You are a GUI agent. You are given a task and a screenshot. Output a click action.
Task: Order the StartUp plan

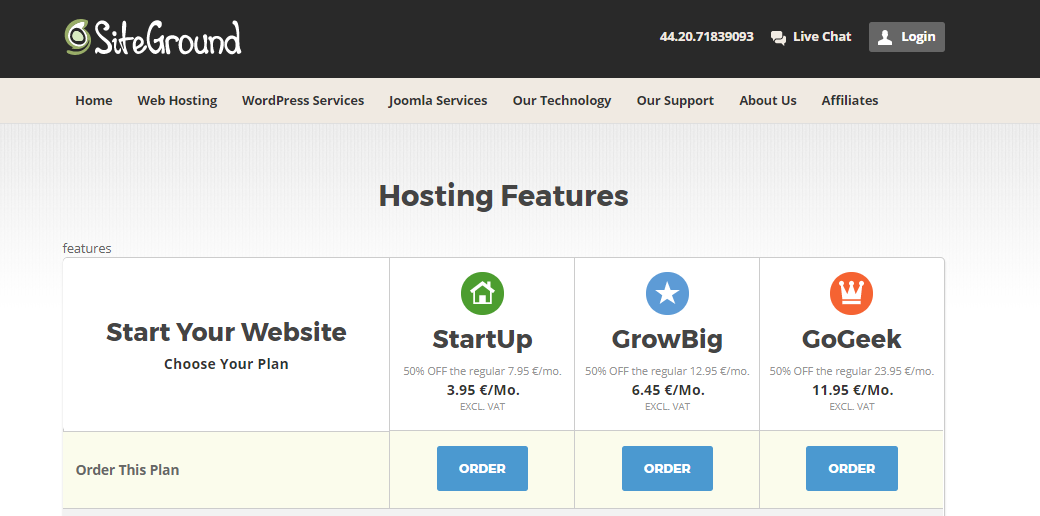[x=482, y=468]
